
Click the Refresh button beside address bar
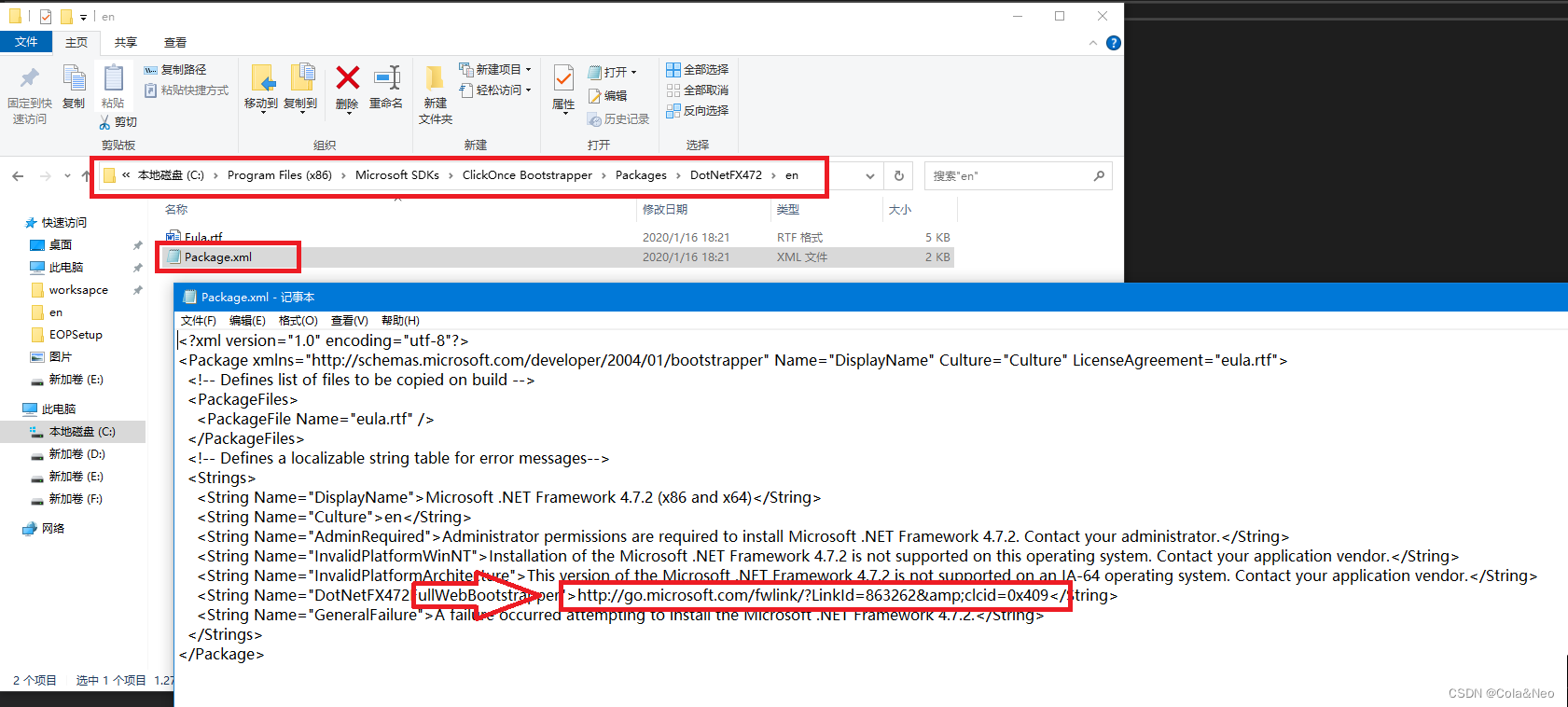[x=899, y=175]
